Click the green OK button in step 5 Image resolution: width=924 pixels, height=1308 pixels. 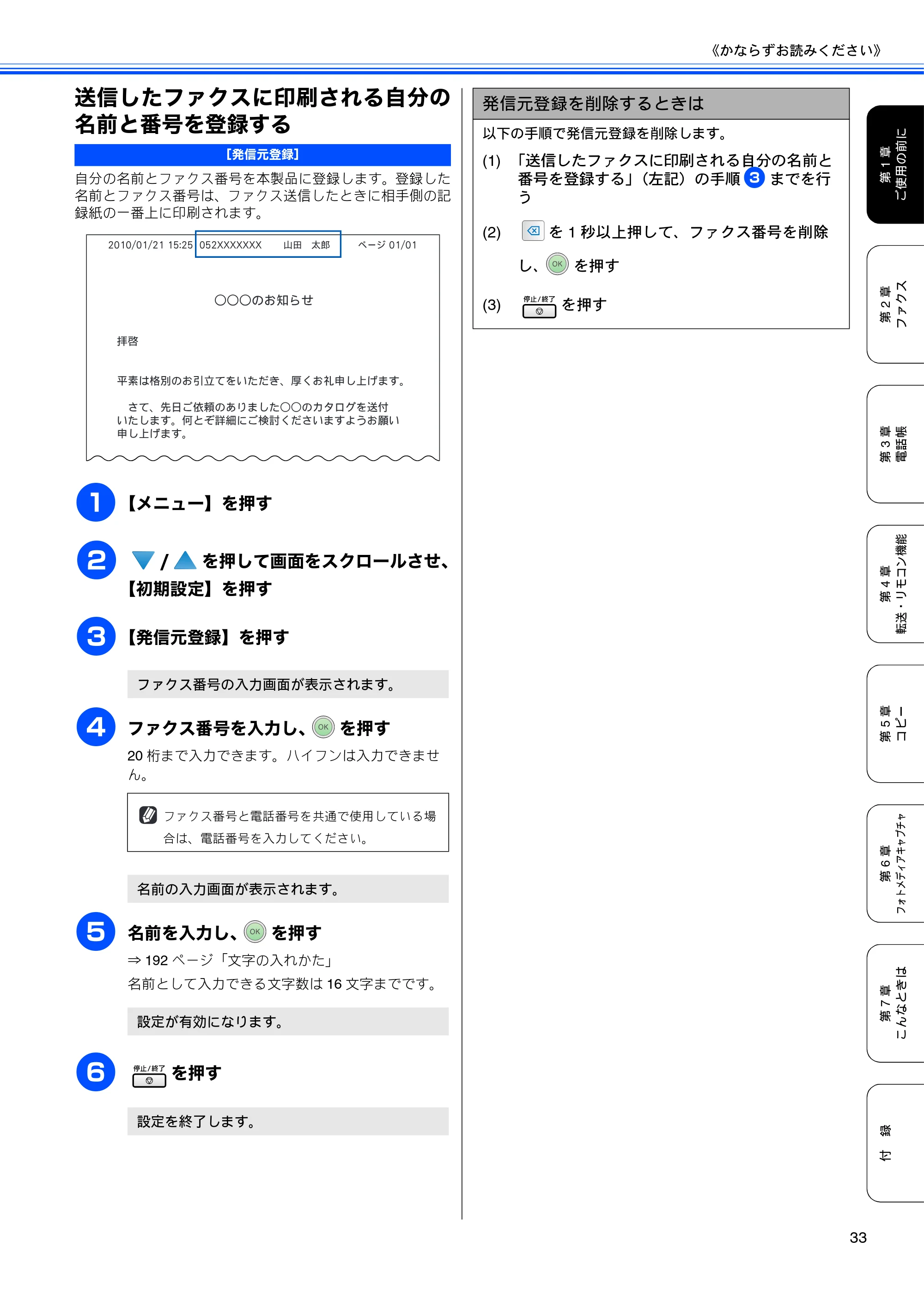pyautogui.click(x=255, y=931)
